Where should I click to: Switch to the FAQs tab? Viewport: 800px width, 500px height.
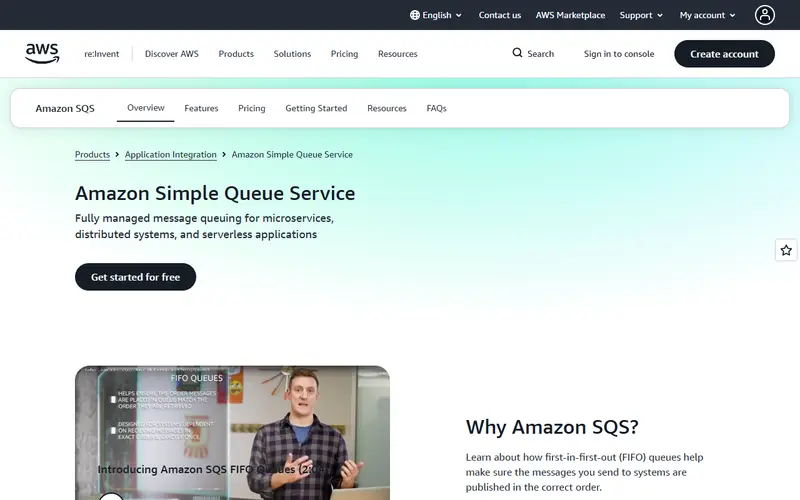click(x=436, y=108)
